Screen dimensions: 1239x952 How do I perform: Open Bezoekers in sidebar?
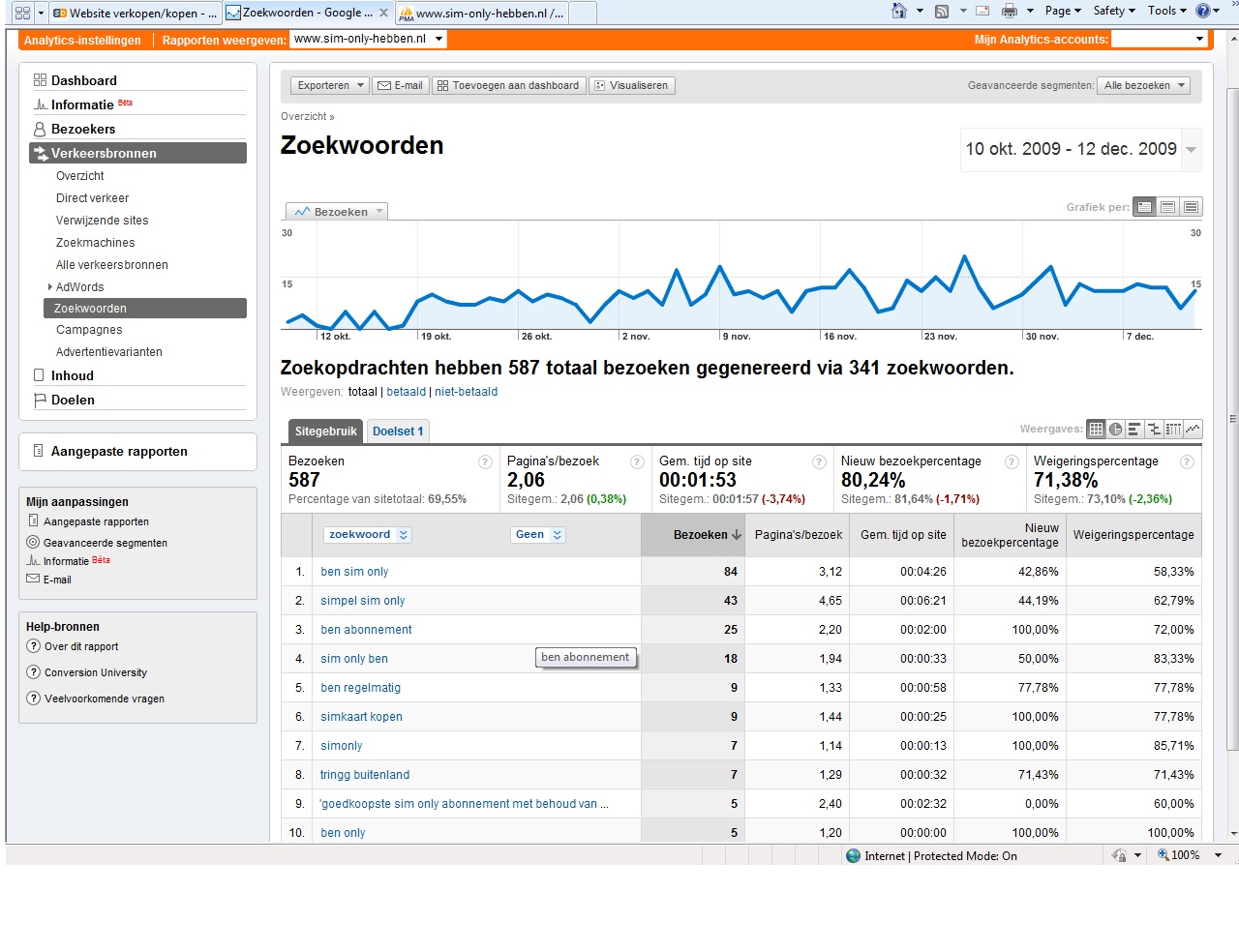82,129
